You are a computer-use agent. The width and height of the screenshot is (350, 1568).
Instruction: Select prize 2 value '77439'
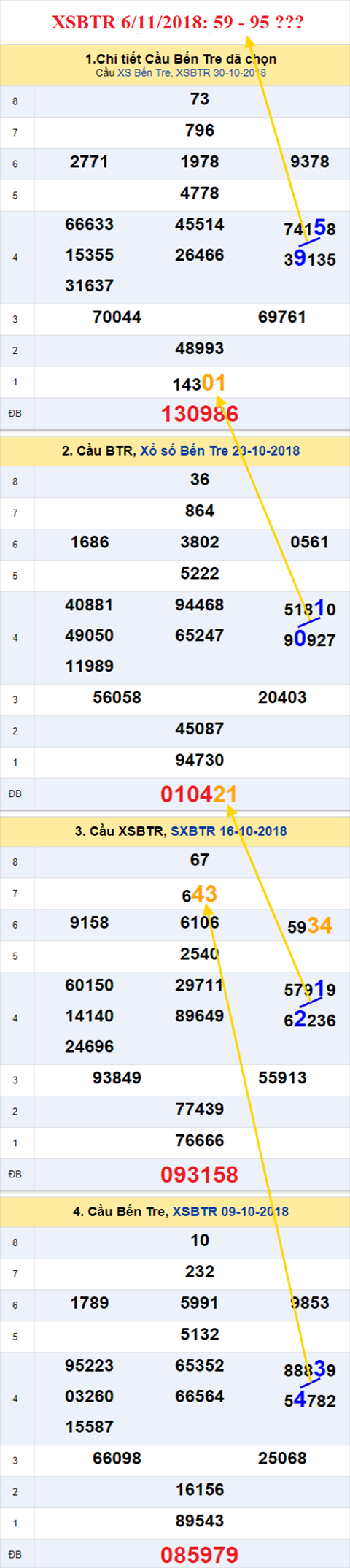pos(199,1110)
